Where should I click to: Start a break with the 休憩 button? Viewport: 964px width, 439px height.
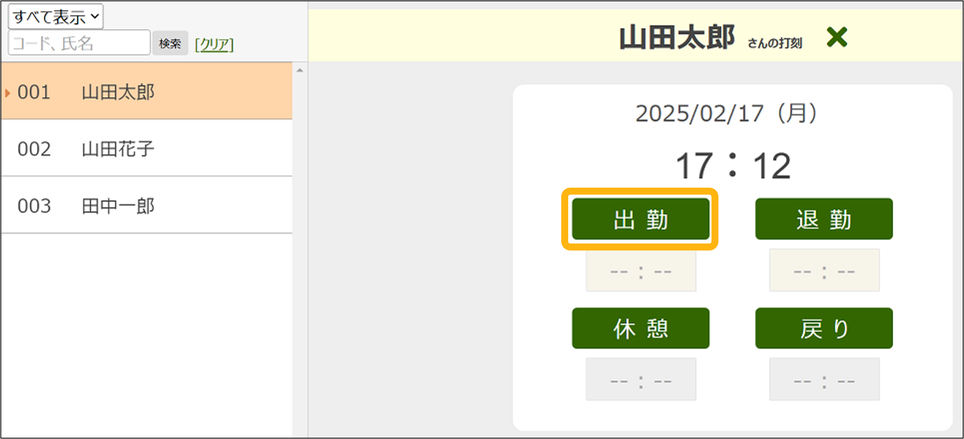(x=641, y=329)
